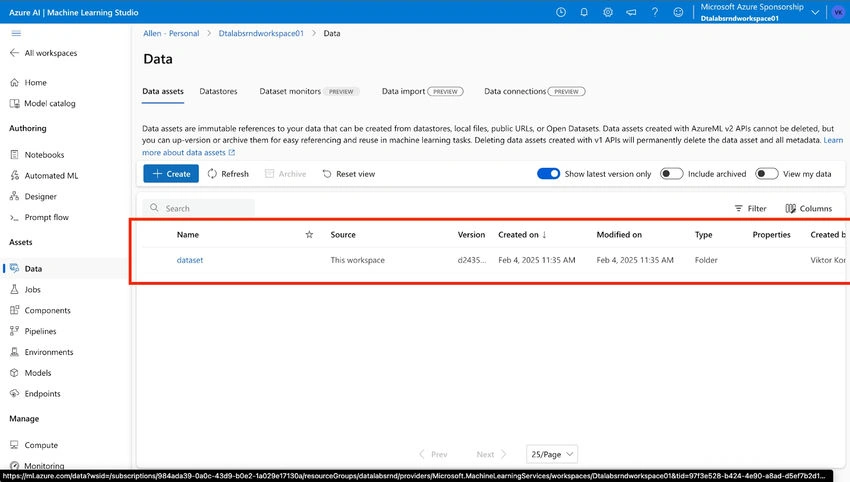
Task: Open recent activity clock icon
Action: click(x=561, y=12)
